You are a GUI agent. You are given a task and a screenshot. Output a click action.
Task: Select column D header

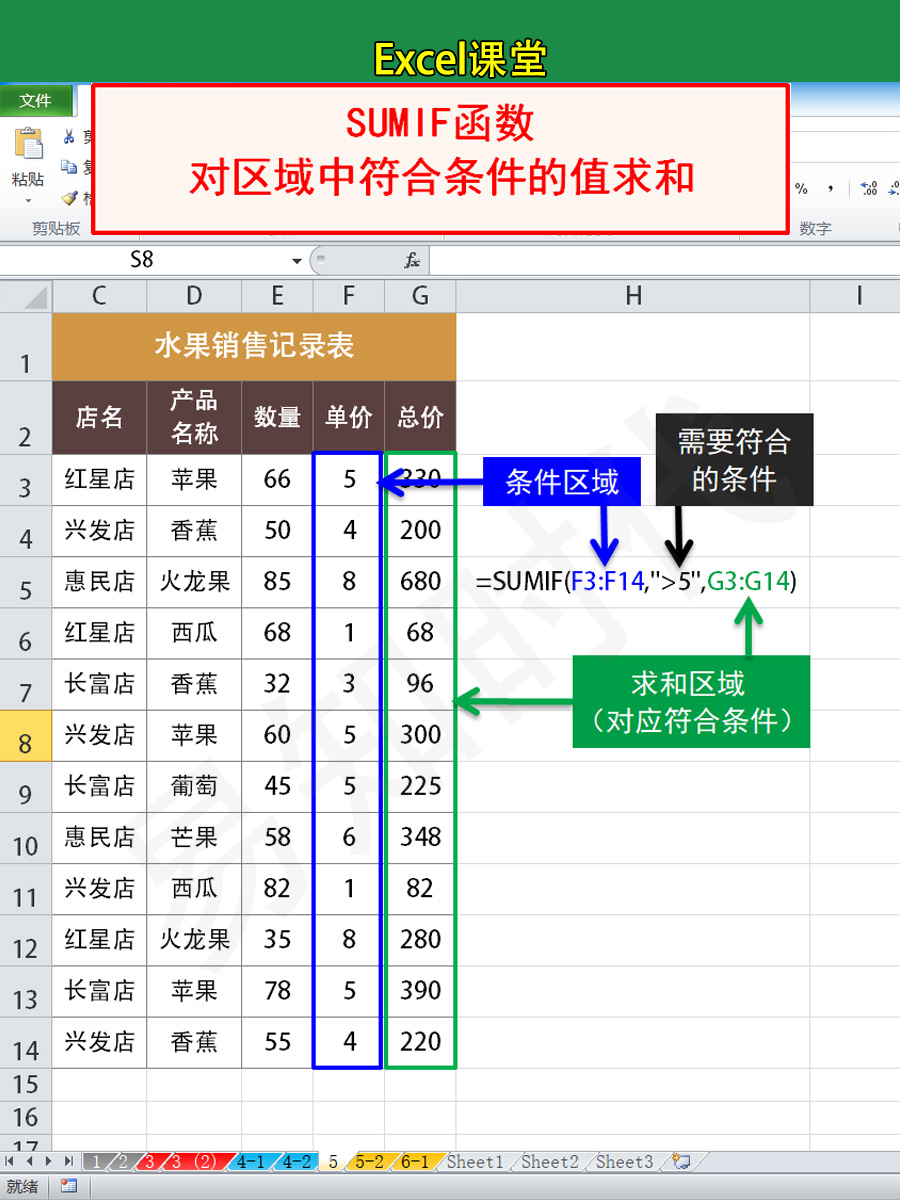(x=194, y=296)
